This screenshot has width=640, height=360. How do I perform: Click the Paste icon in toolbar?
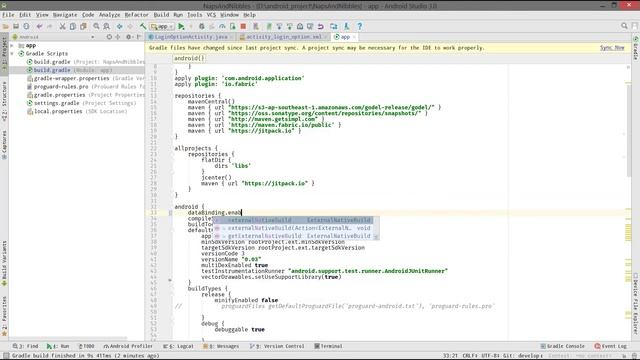pyautogui.click(x=83, y=27)
